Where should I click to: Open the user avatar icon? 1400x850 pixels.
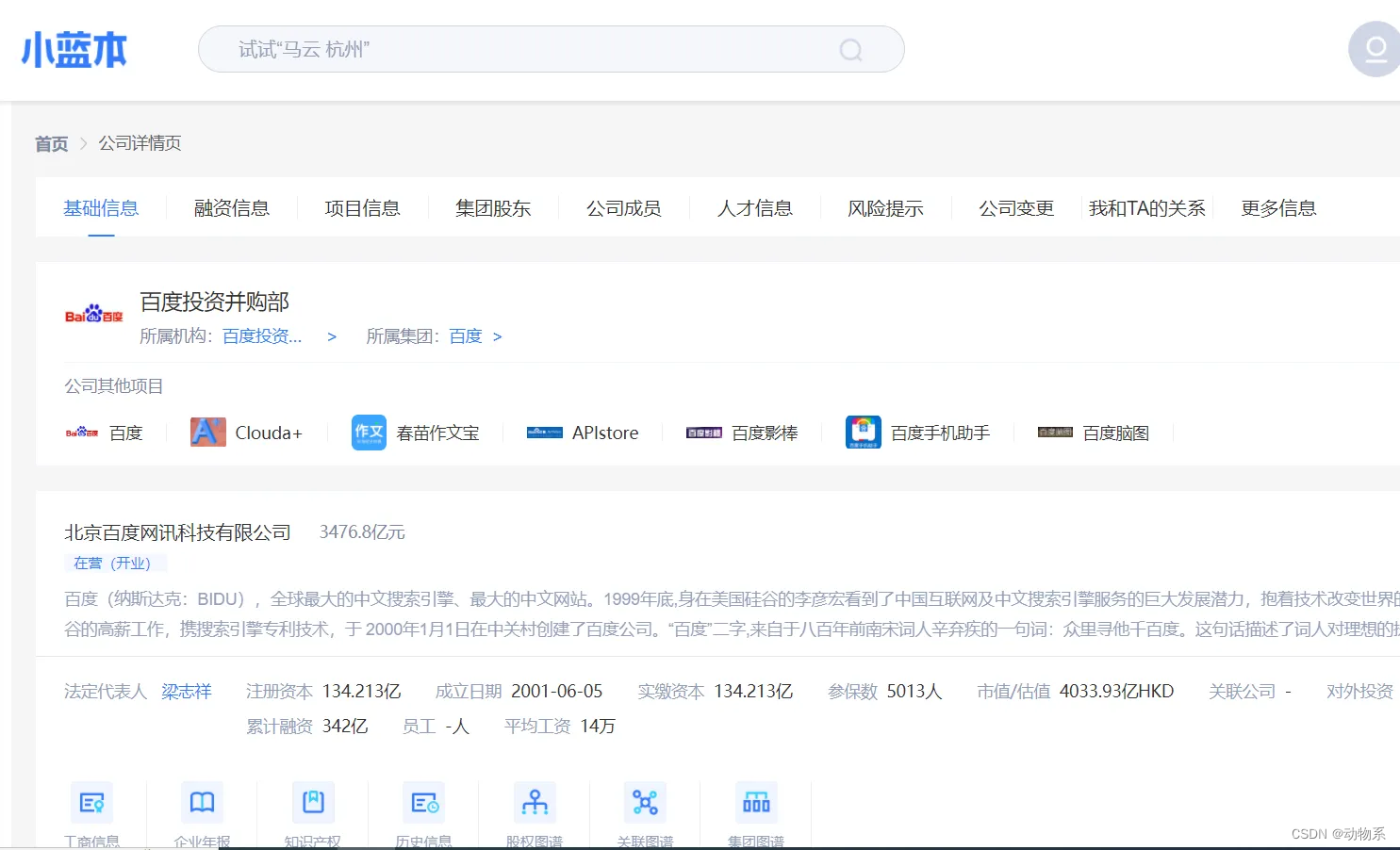click(1375, 49)
